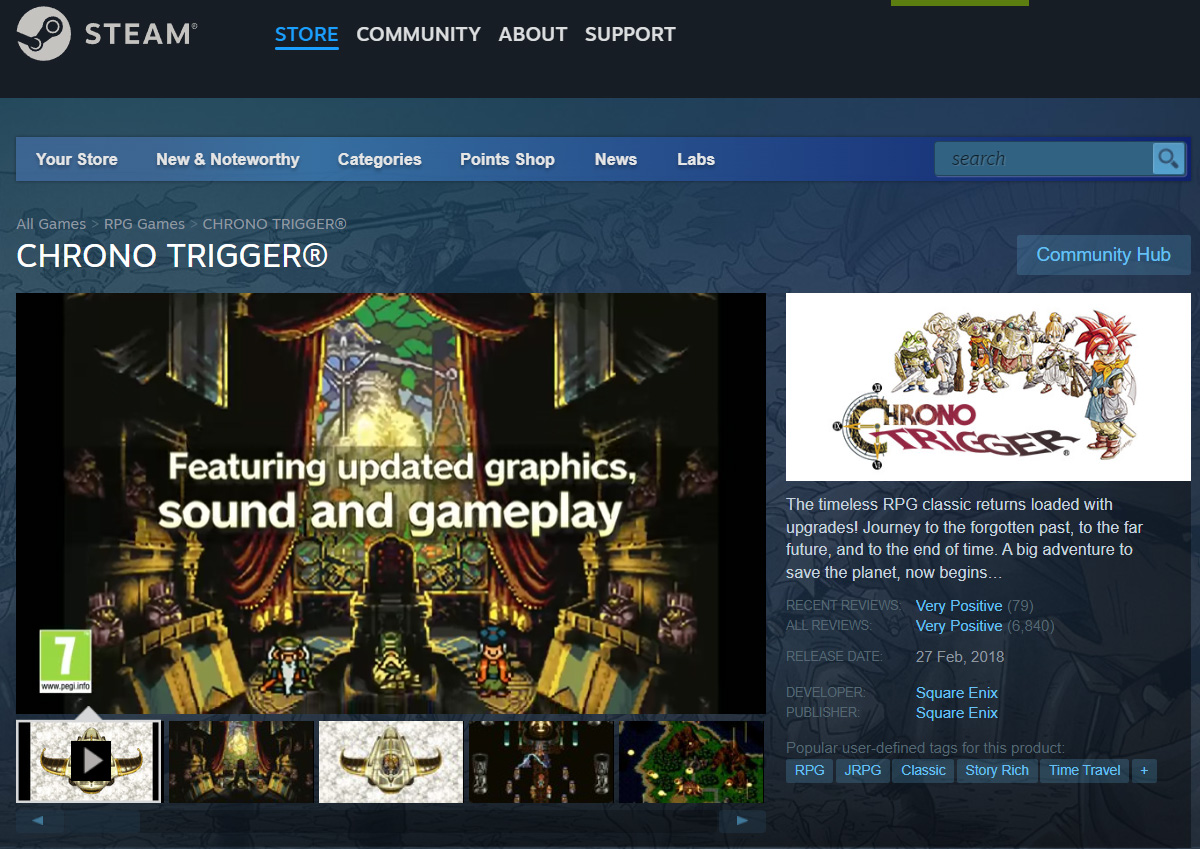
Task: Open the SUPPORT page
Action: point(630,34)
